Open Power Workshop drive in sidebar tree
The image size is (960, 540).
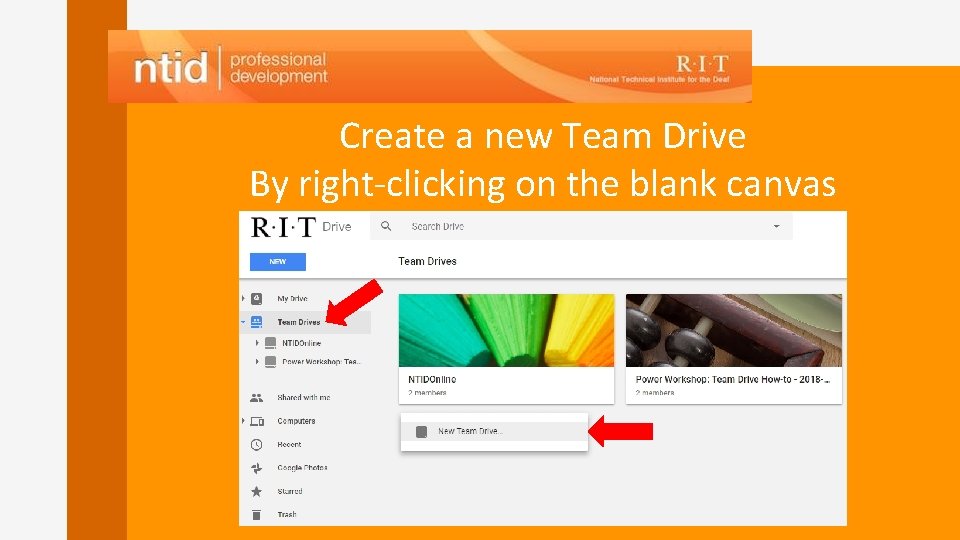[321, 362]
